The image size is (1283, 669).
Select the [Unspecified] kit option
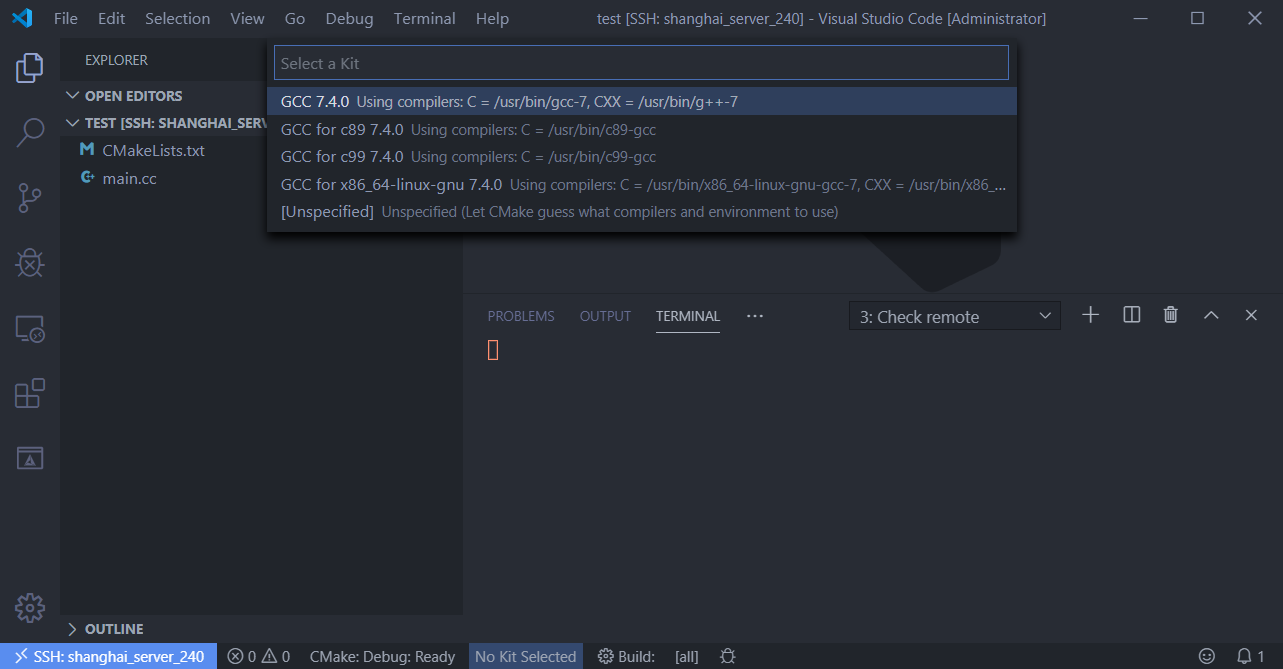642,211
